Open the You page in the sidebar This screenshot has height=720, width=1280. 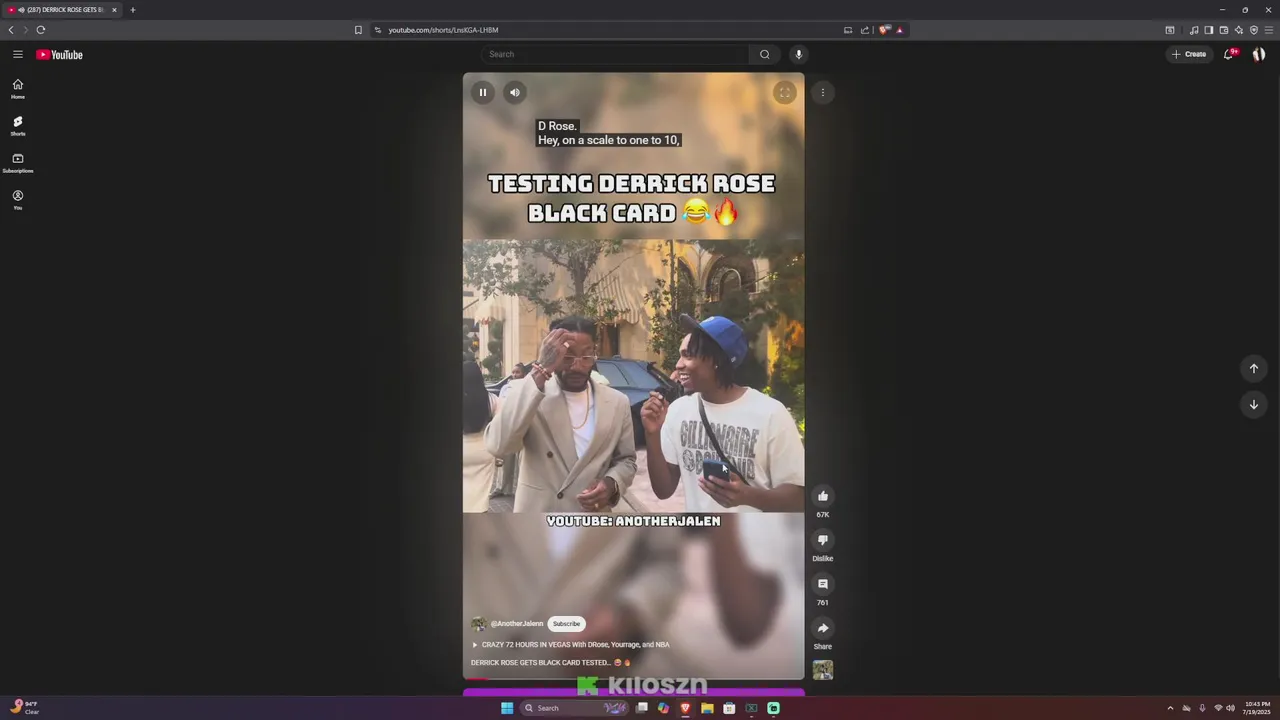[x=17, y=200]
